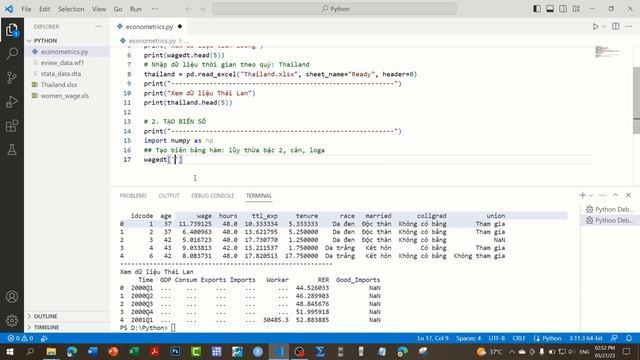640x360 pixels.
Task: Open eview_data.wf1 in the Explorer
Action: tap(67, 63)
